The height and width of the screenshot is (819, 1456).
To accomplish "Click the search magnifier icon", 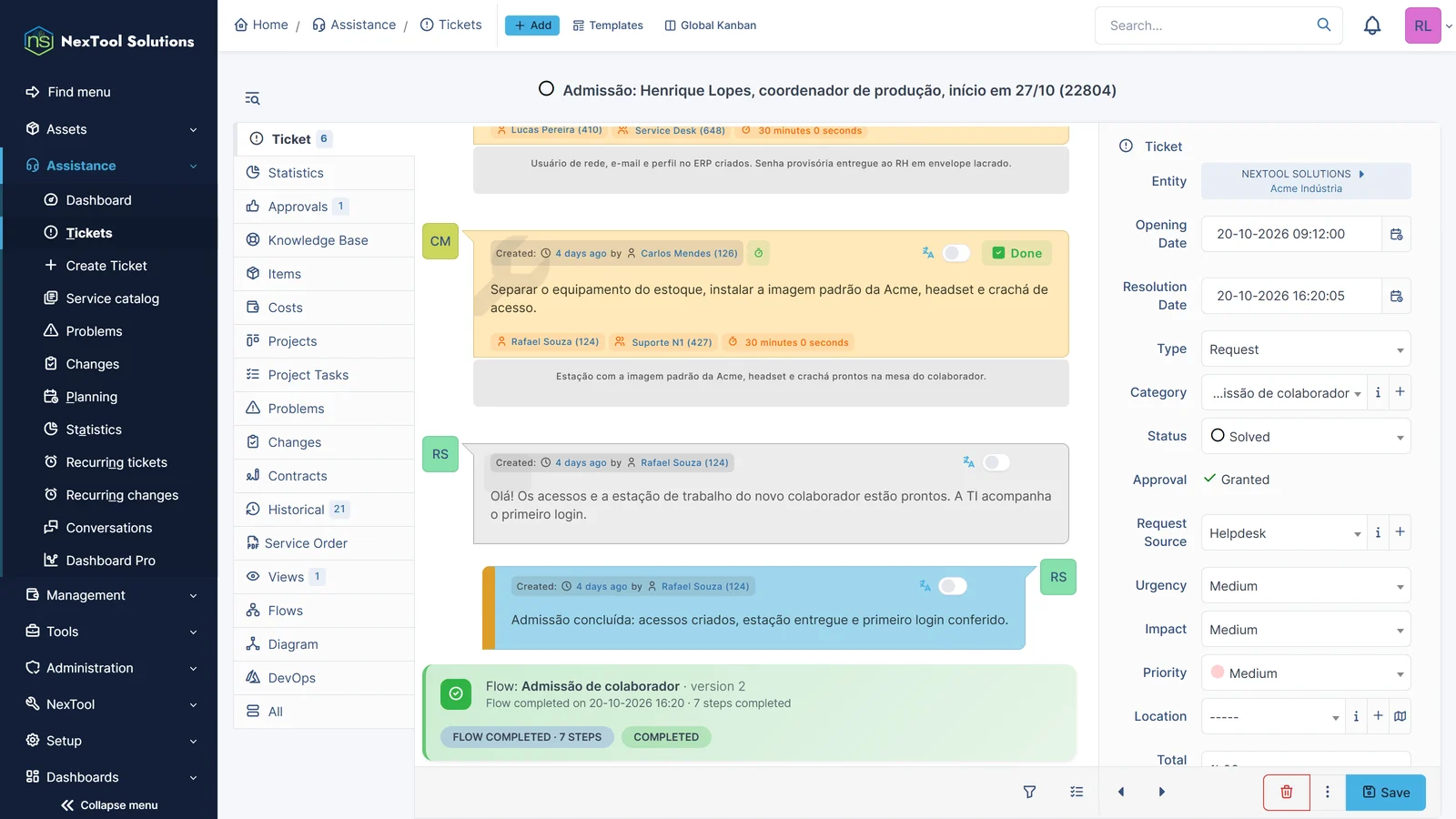I will tap(1324, 25).
